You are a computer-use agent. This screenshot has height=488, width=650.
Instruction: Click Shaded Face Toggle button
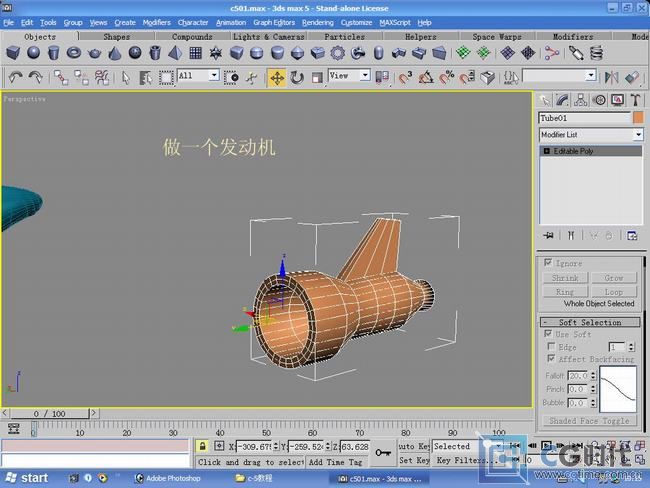pos(589,421)
